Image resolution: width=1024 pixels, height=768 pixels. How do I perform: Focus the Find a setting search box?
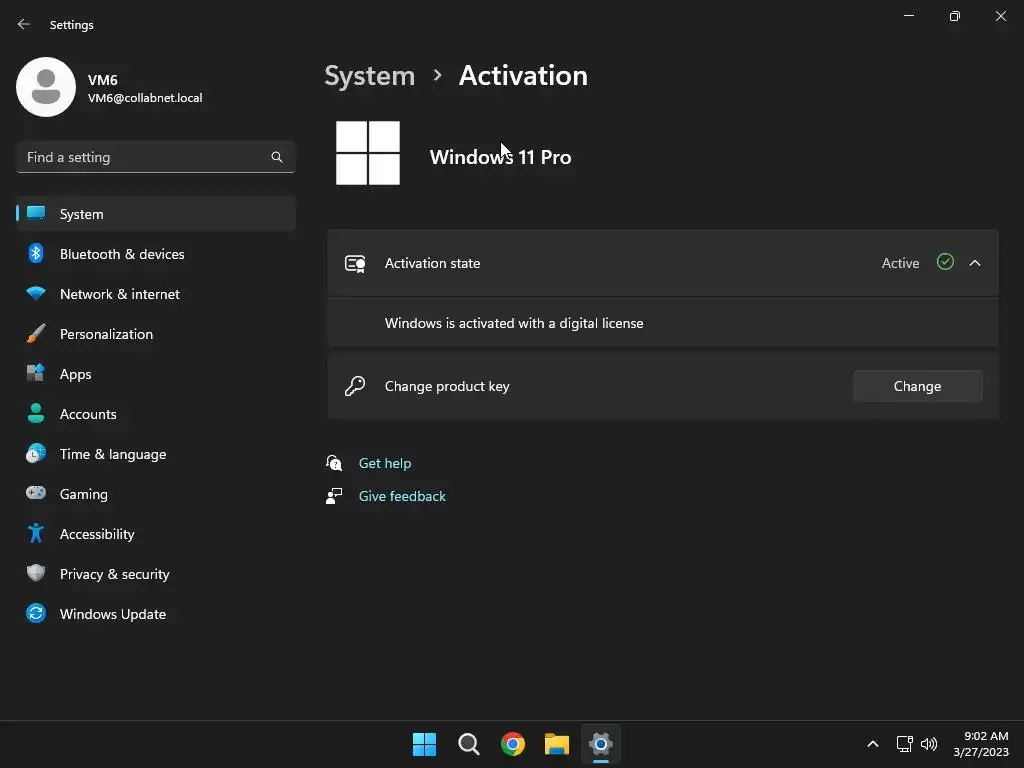155,157
